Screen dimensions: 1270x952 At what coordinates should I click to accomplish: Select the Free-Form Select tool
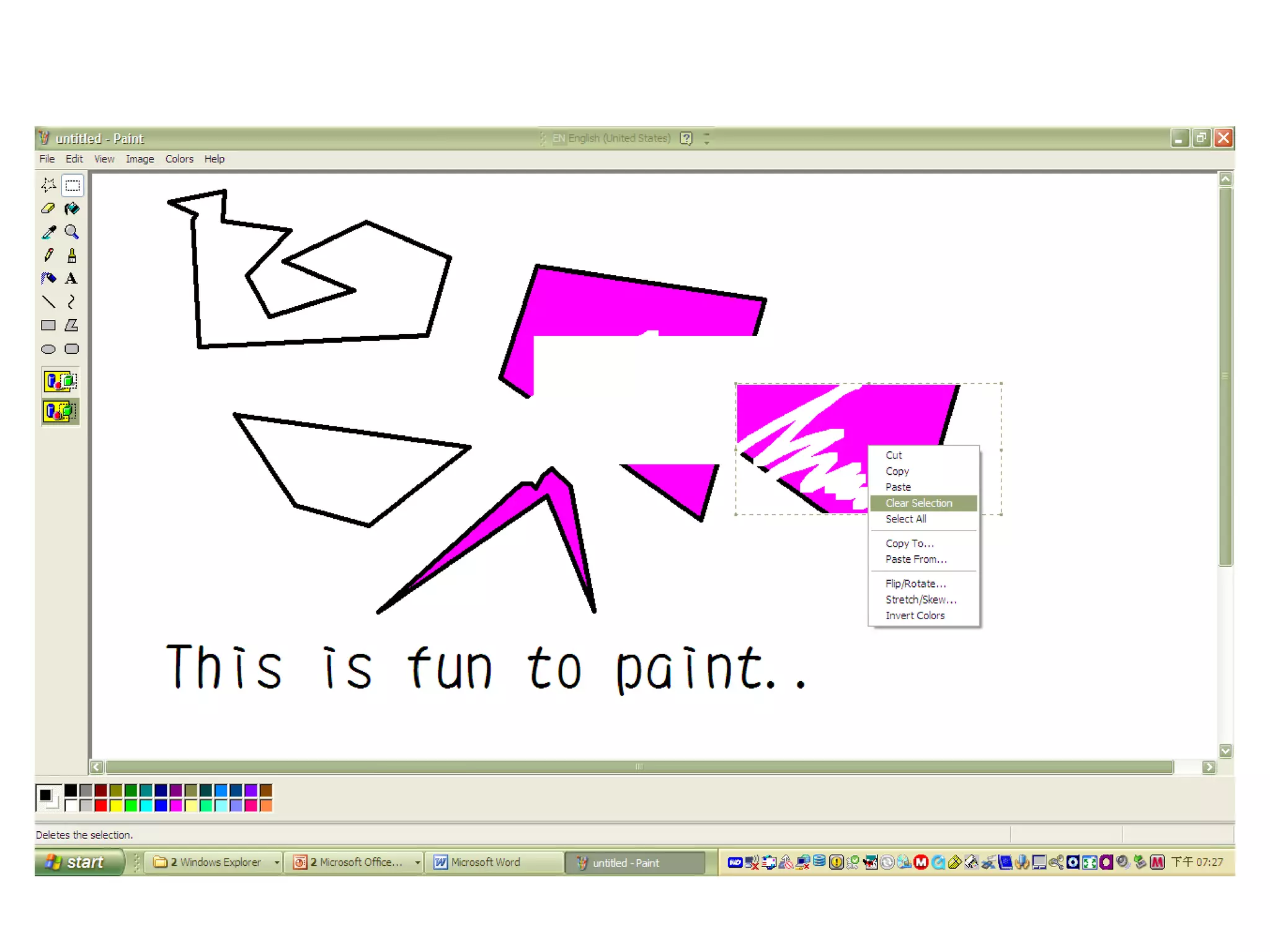tap(48, 185)
